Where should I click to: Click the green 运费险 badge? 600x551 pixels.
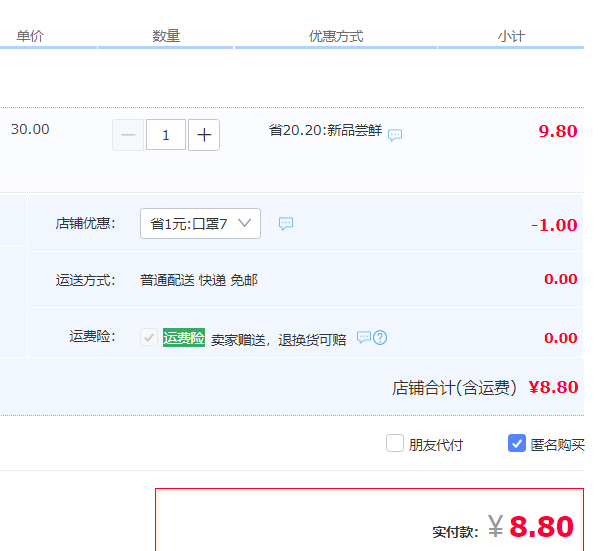pyautogui.click(x=184, y=338)
